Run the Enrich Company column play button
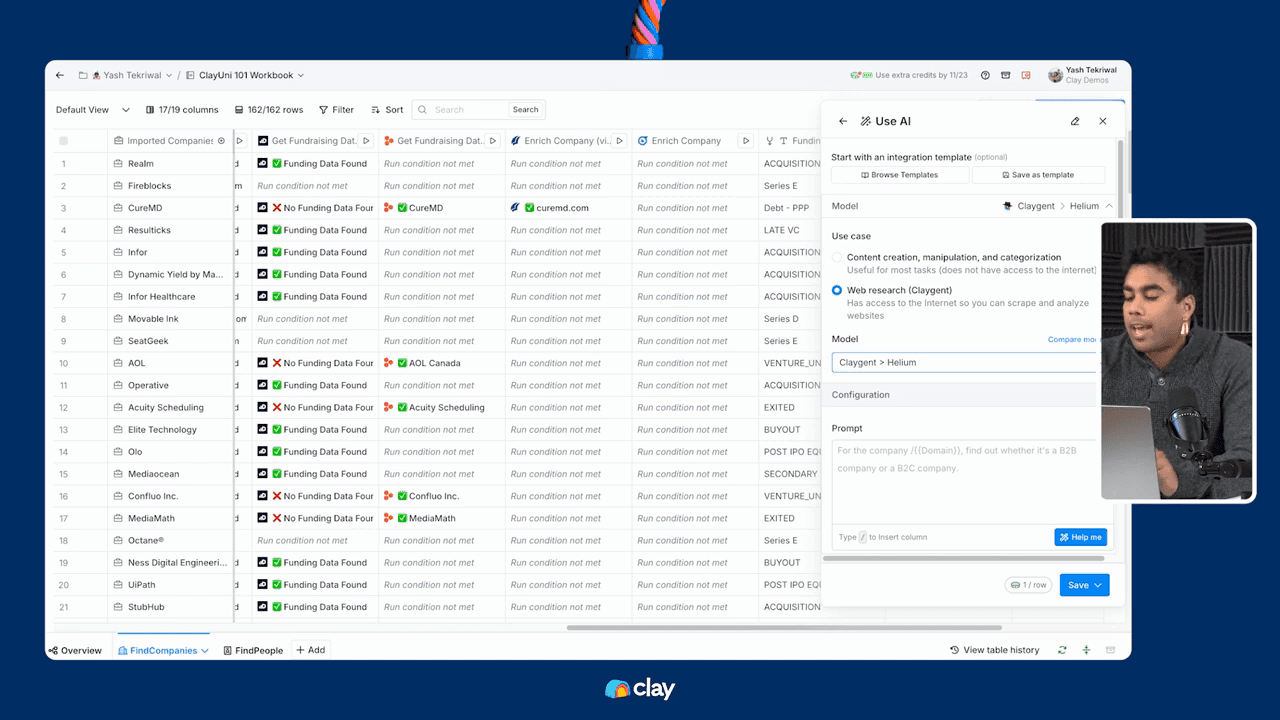Image resolution: width=1280 pixels, height=720 pixels. [746, 141]
